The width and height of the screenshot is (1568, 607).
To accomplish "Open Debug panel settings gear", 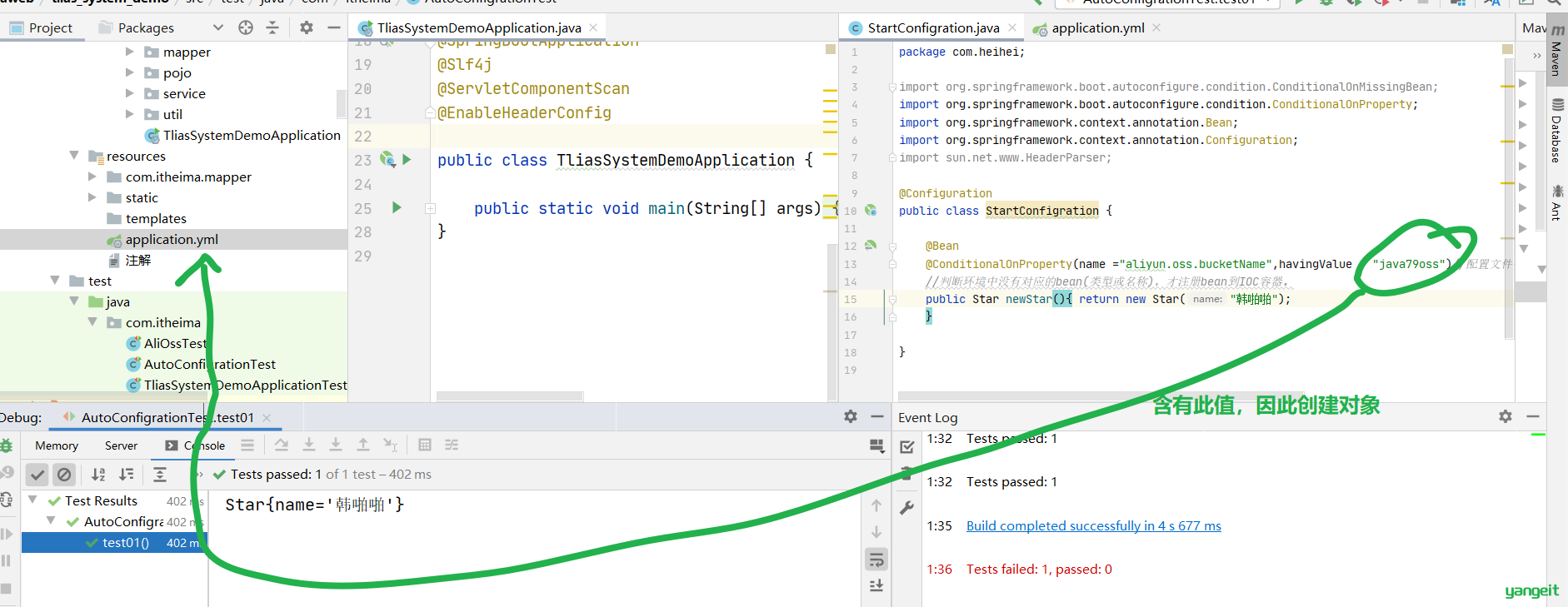I will click(850, 416).
